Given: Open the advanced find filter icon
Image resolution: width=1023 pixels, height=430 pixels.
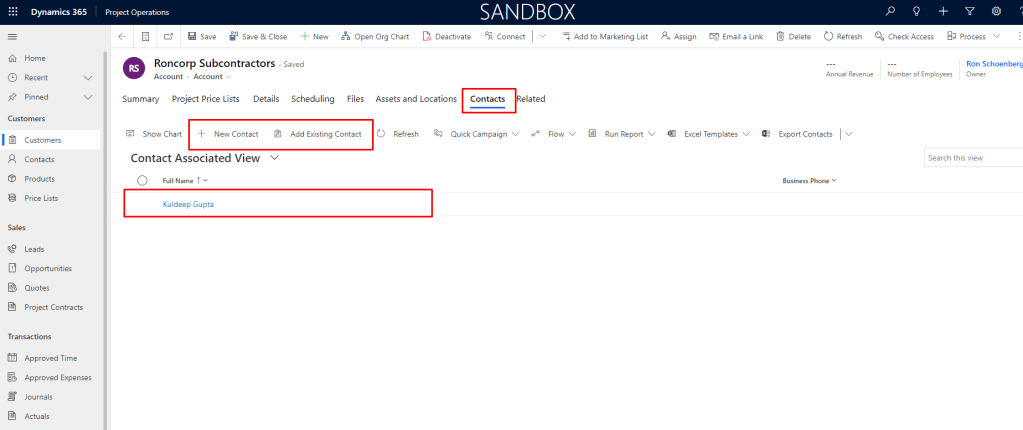Looking at the screenshot, I should point(969,12).
